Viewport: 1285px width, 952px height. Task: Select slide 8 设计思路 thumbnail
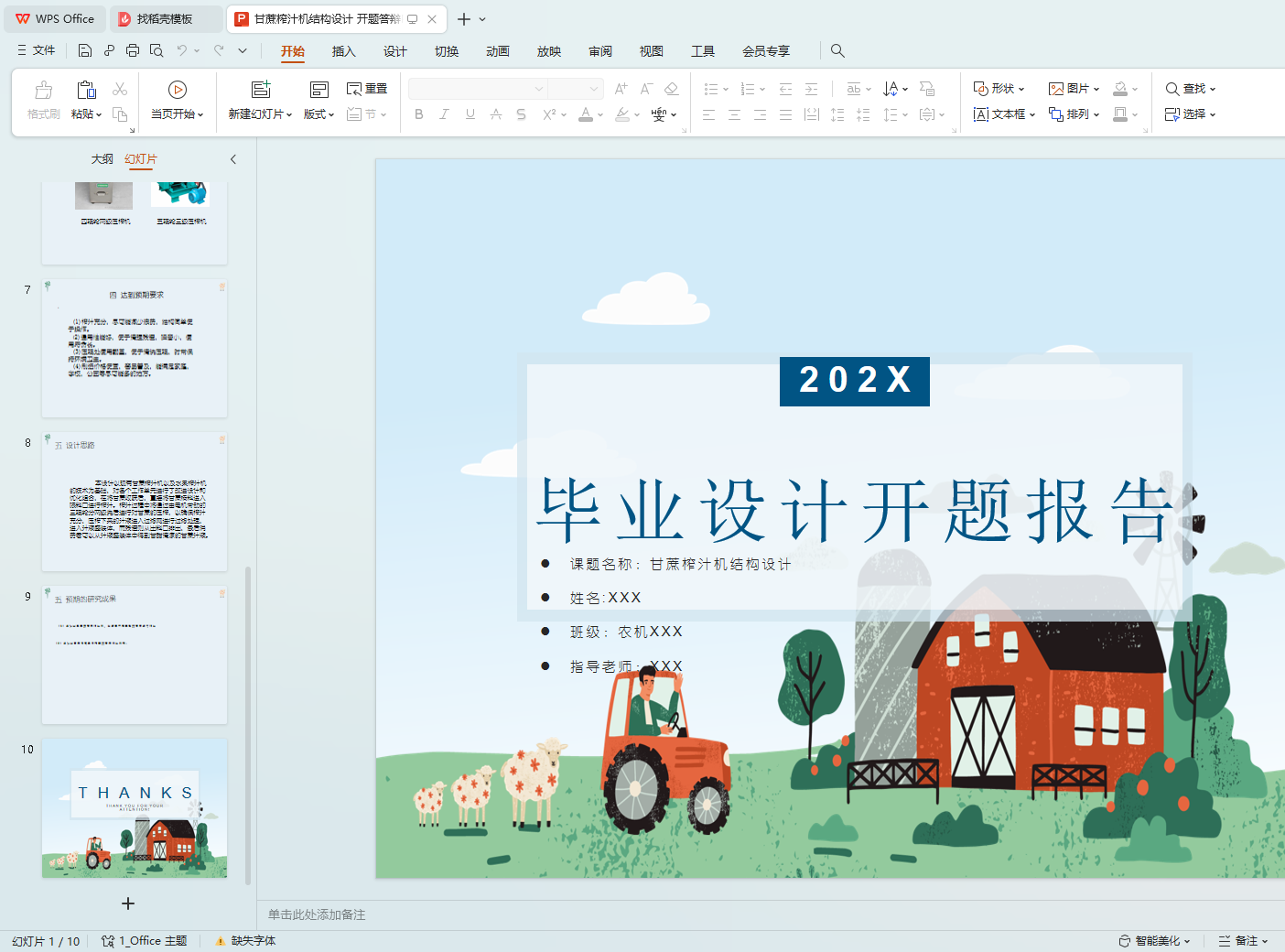pyautogui.click(x=135, y=502)
